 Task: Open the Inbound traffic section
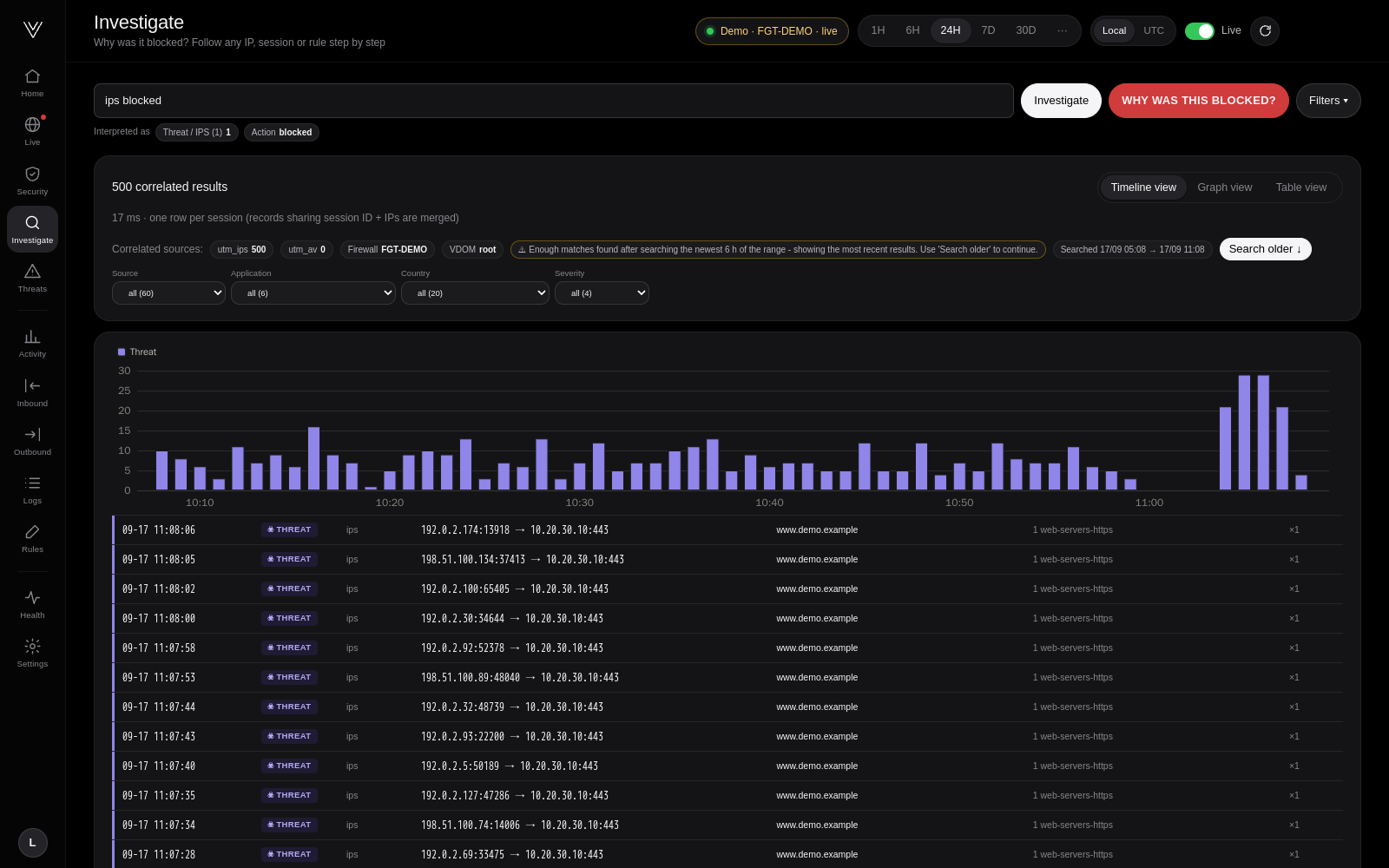pos(32,392)
